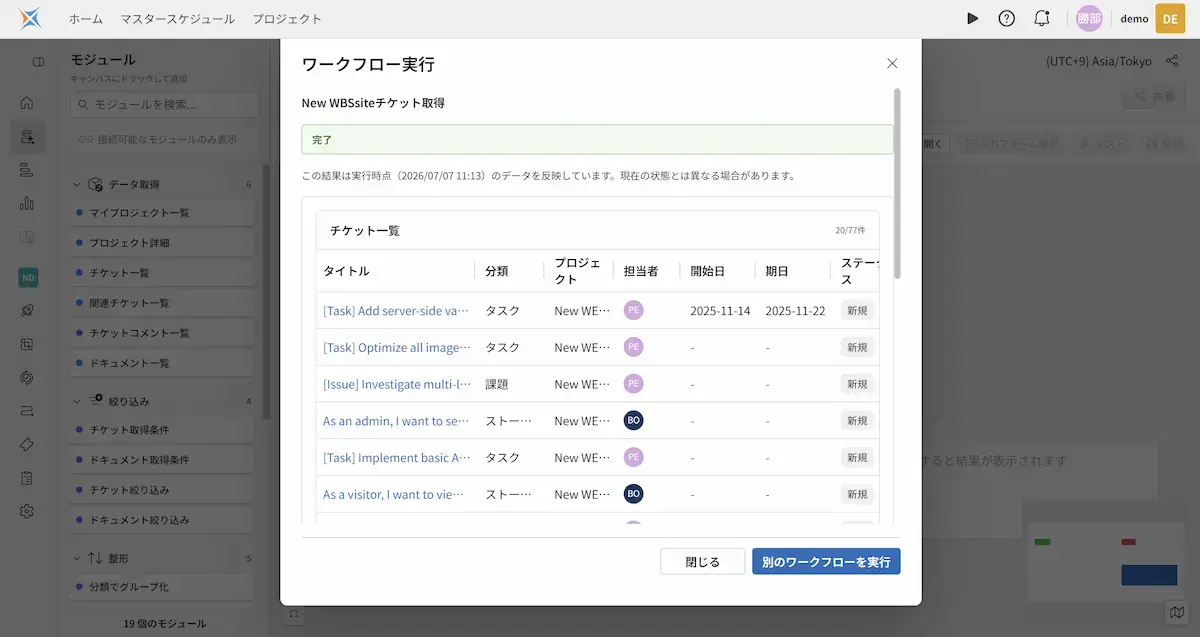Viewport: 1200px width, 637px height.
Task: Open 'As a visitor, I want to vie…' ticket link
Action: pos(396,494)
